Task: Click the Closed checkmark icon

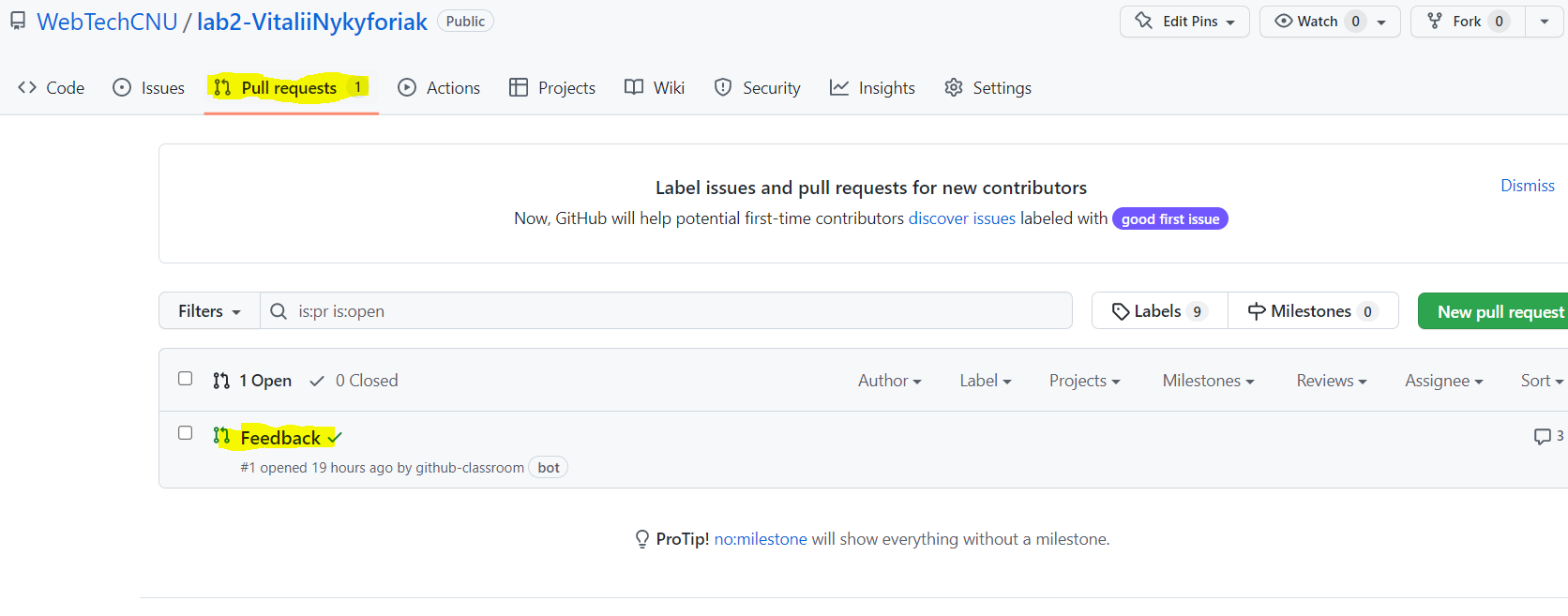Action: [x=317, y=381]
